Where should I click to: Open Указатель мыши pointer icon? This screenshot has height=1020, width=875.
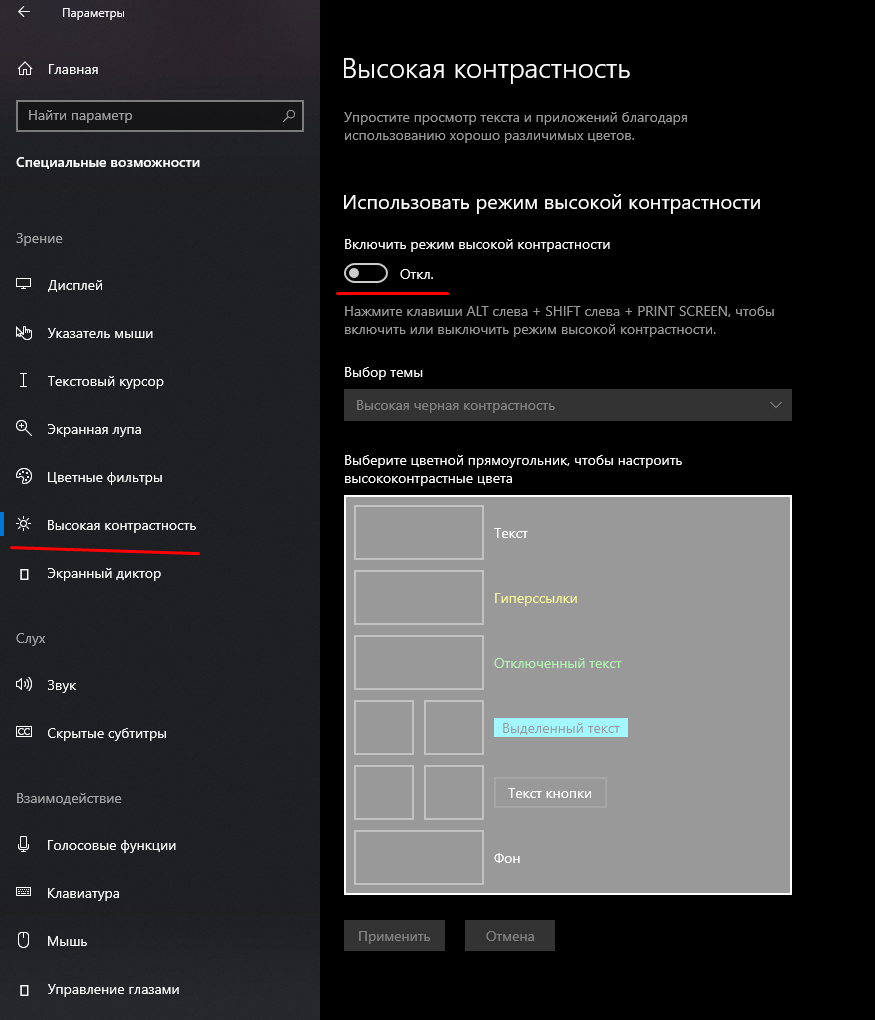(25, 333)
